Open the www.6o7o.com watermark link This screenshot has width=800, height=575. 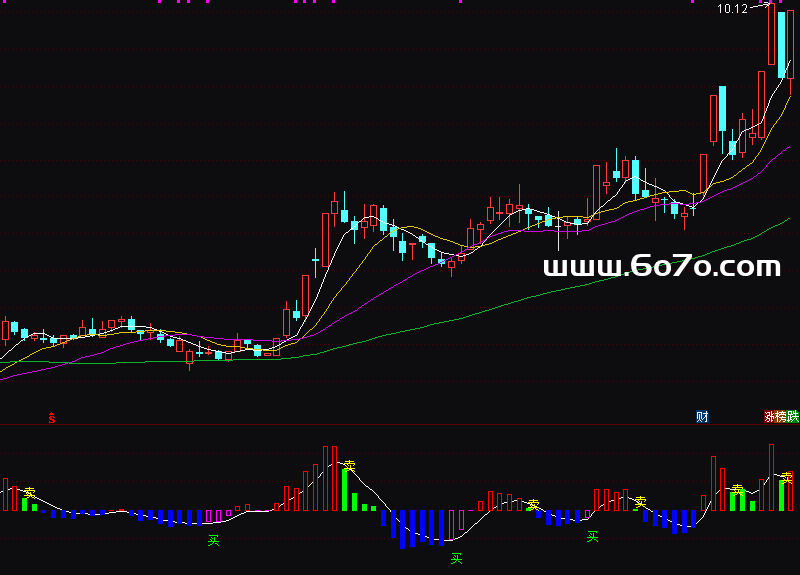pos(661,266)
